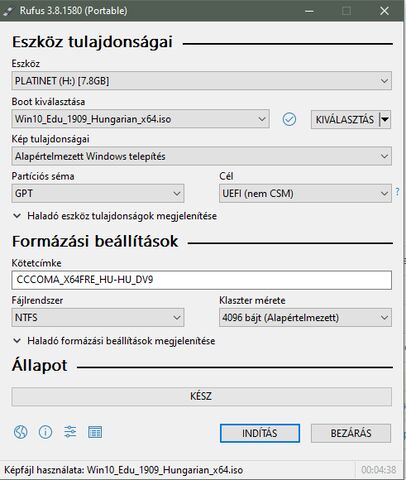Open the Cél UEFI dropdown
Screen dimensions: 406x480
coord(305,193)
